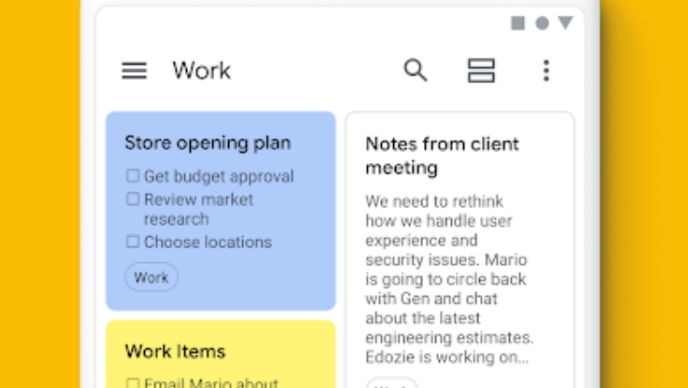The width and height of the screenshot is (688, 388).
Task: Tap the label chip below client meeting note
Action: (x=392, y=383)
